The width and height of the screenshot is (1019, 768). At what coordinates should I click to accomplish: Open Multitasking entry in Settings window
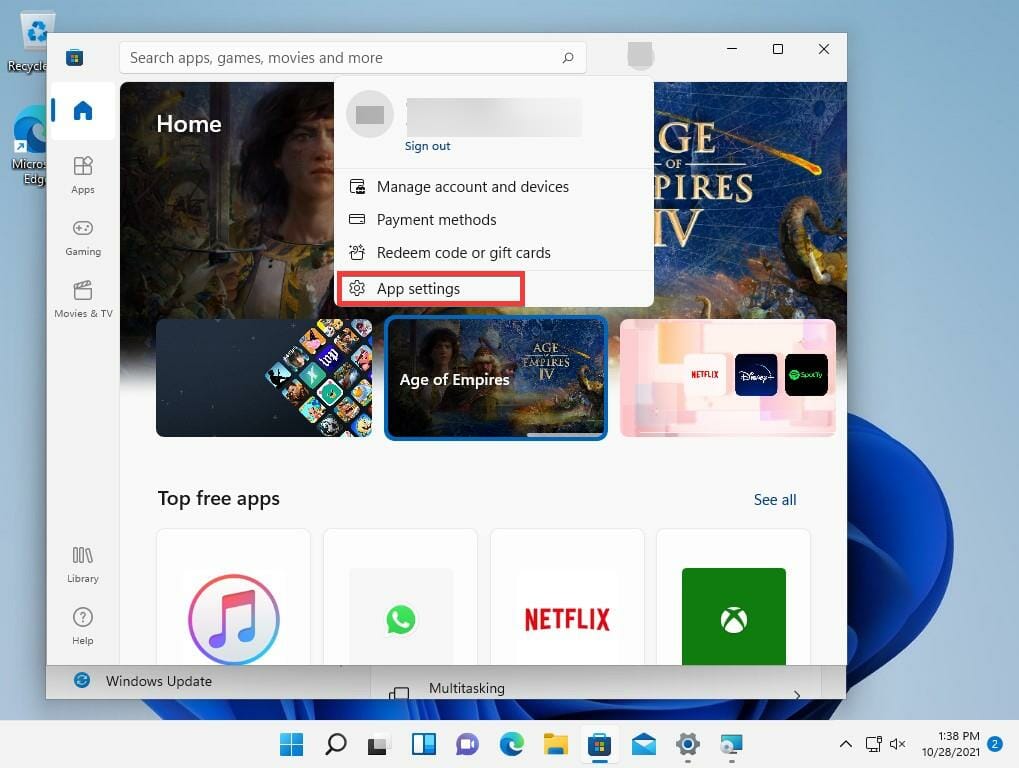point(596,687)
